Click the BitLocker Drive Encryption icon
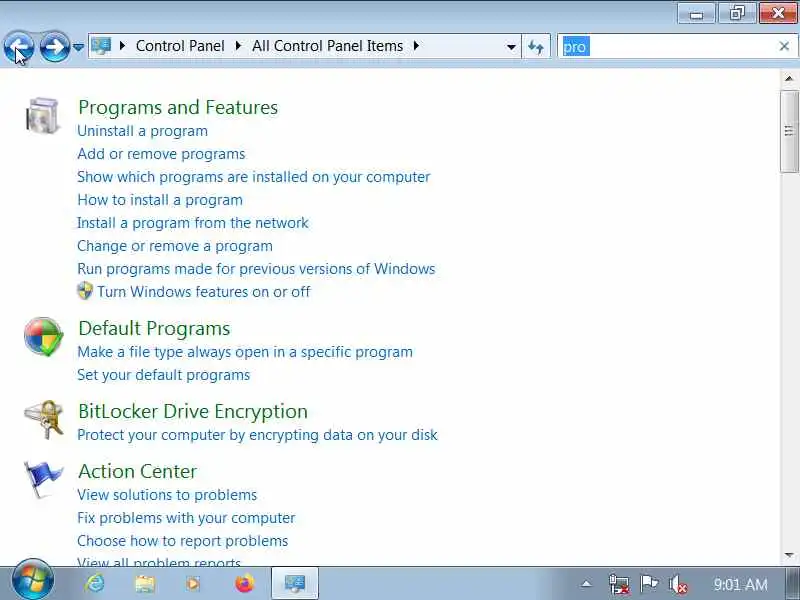This screenshot has width=800, height=600. tap(44, 419)
